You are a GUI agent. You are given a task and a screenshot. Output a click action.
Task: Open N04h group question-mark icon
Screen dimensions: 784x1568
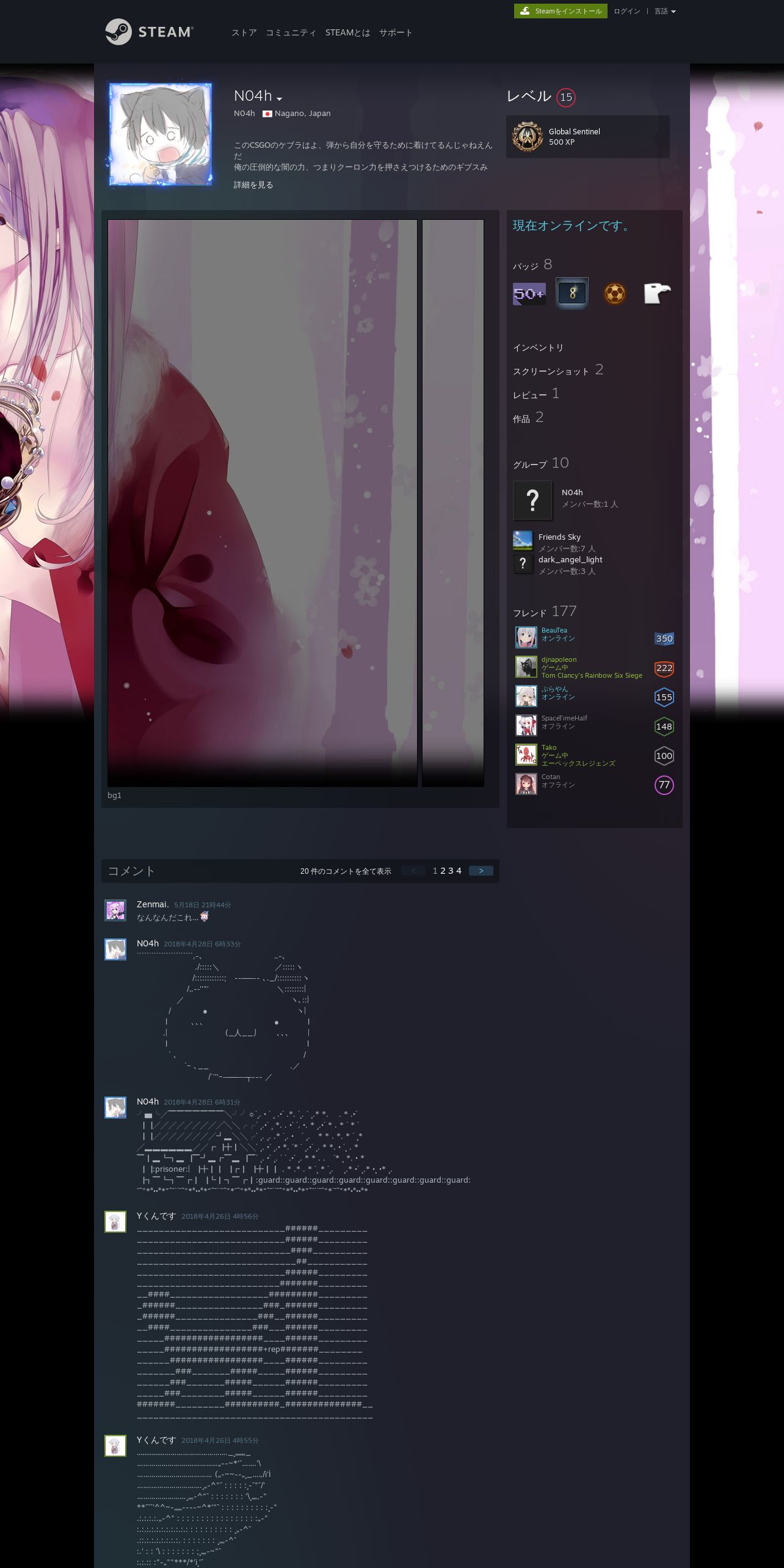(x=532, y=500)
